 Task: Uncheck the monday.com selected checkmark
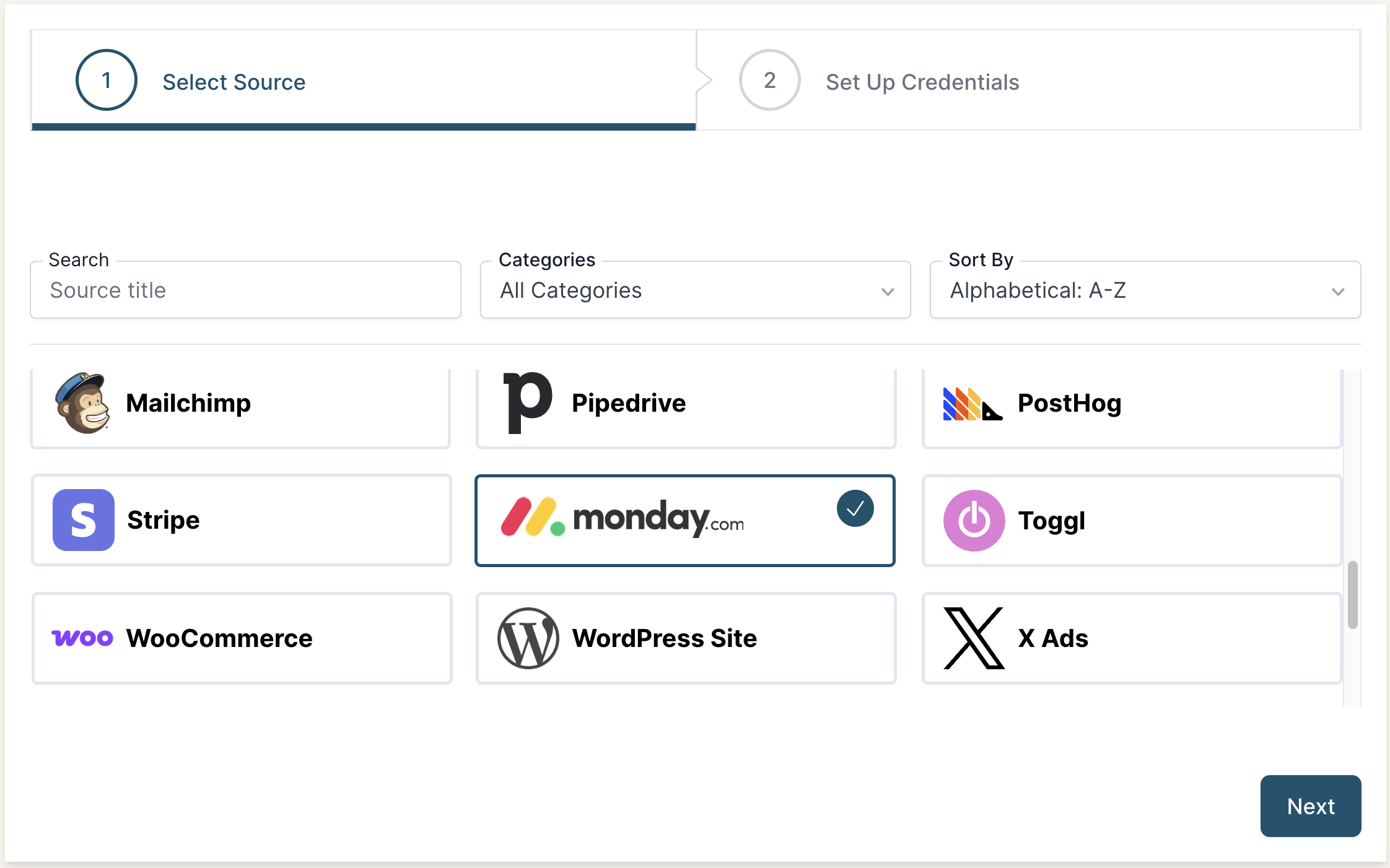point(855,508)
